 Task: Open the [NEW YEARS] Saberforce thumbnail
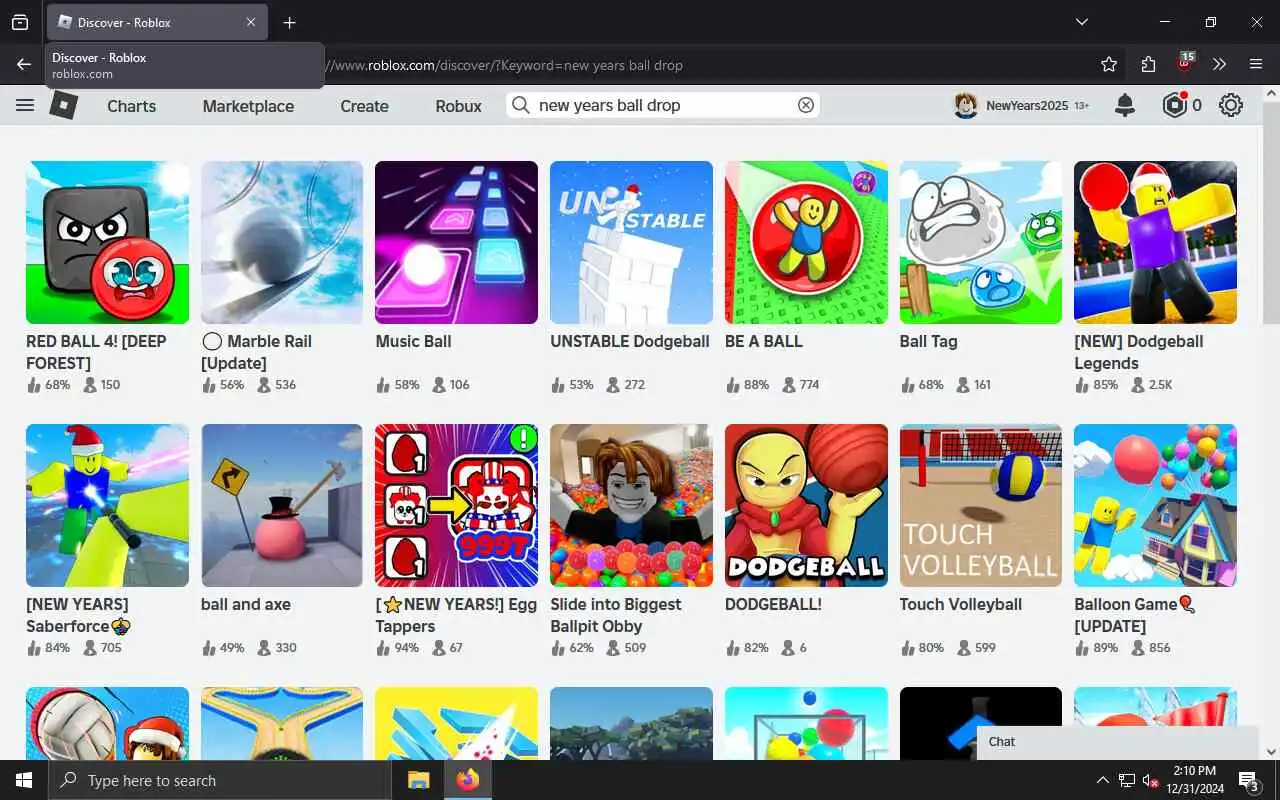click(x=107, y=505)
